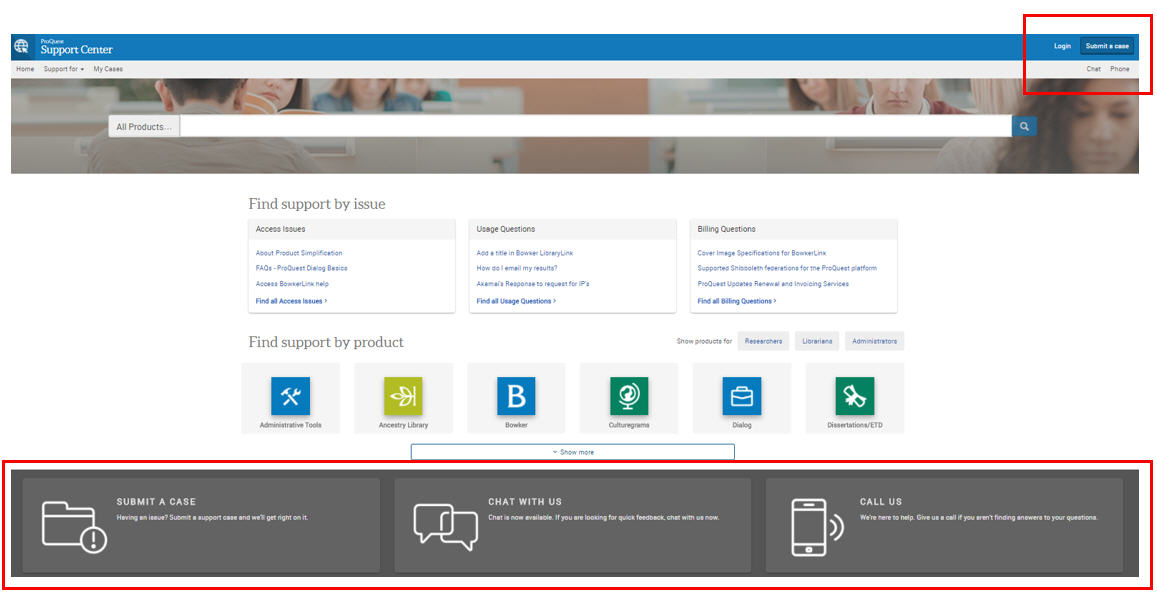
Task: Click the CHAT WITH US heading text
Action: pyautogui.click(x=525, y=502)
